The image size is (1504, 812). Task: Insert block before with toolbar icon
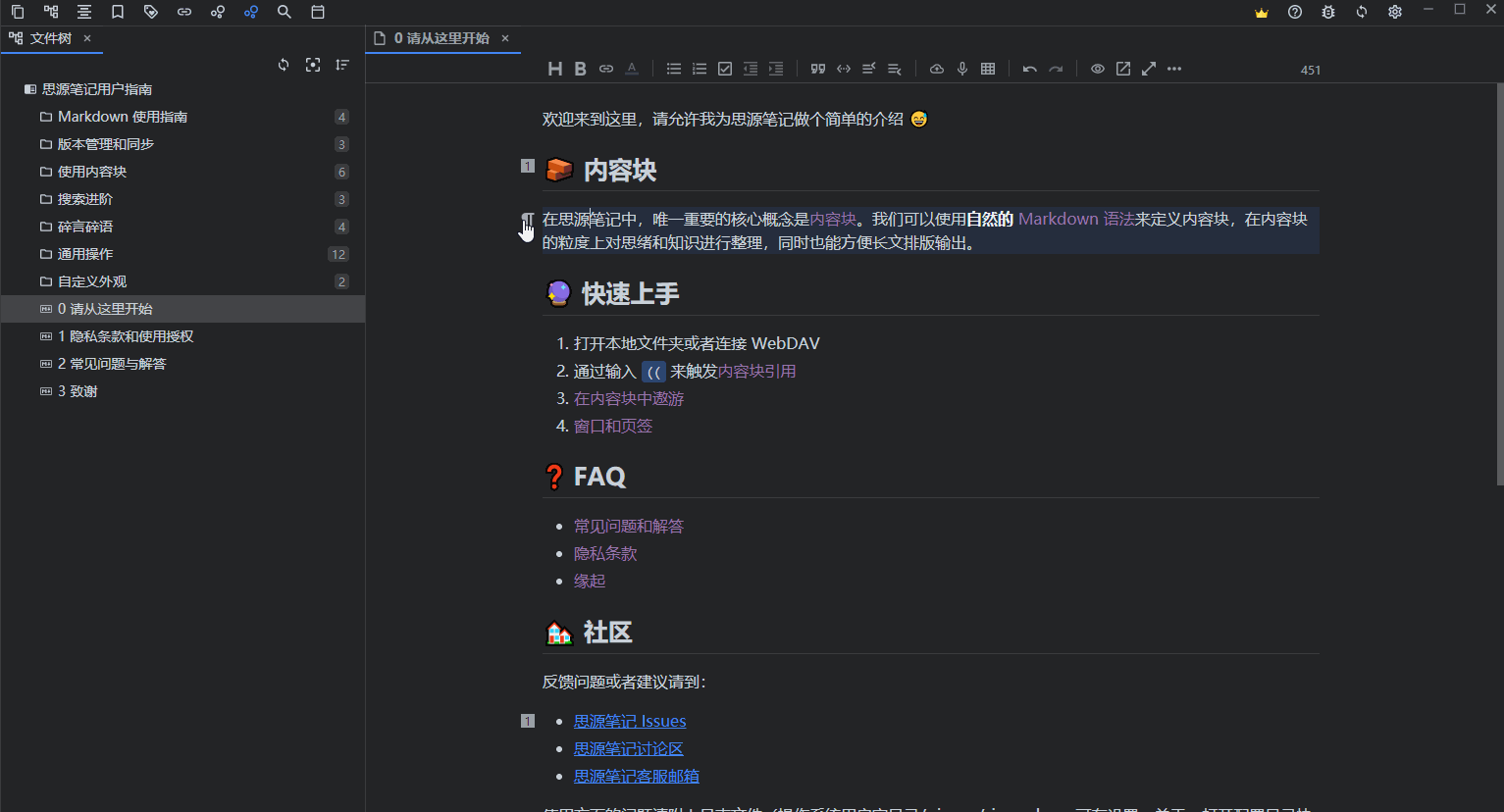(x=869, y=69)
